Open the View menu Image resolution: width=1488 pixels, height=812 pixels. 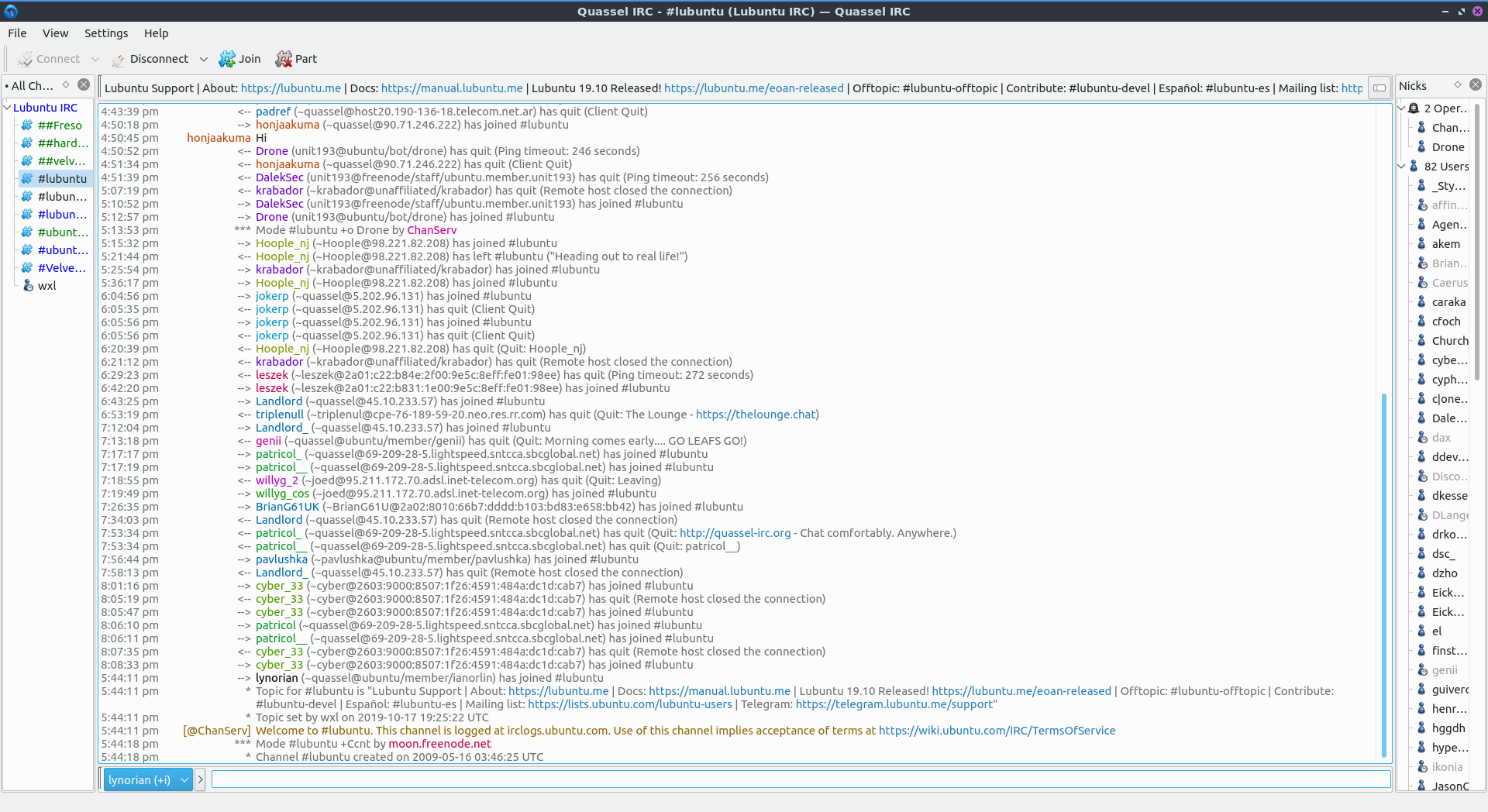(x=55, y=33)
